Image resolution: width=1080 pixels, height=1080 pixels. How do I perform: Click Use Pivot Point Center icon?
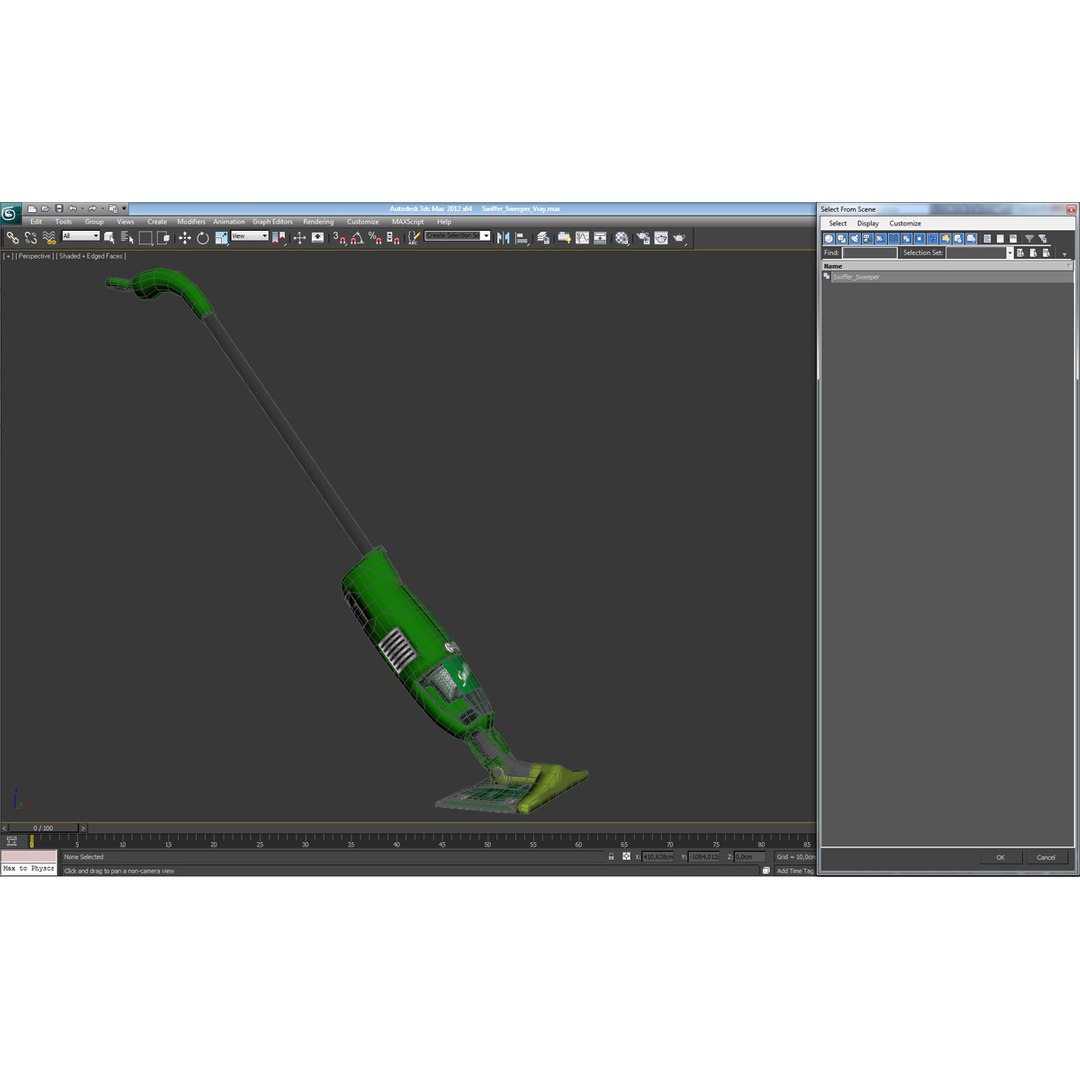click(278, 238)
